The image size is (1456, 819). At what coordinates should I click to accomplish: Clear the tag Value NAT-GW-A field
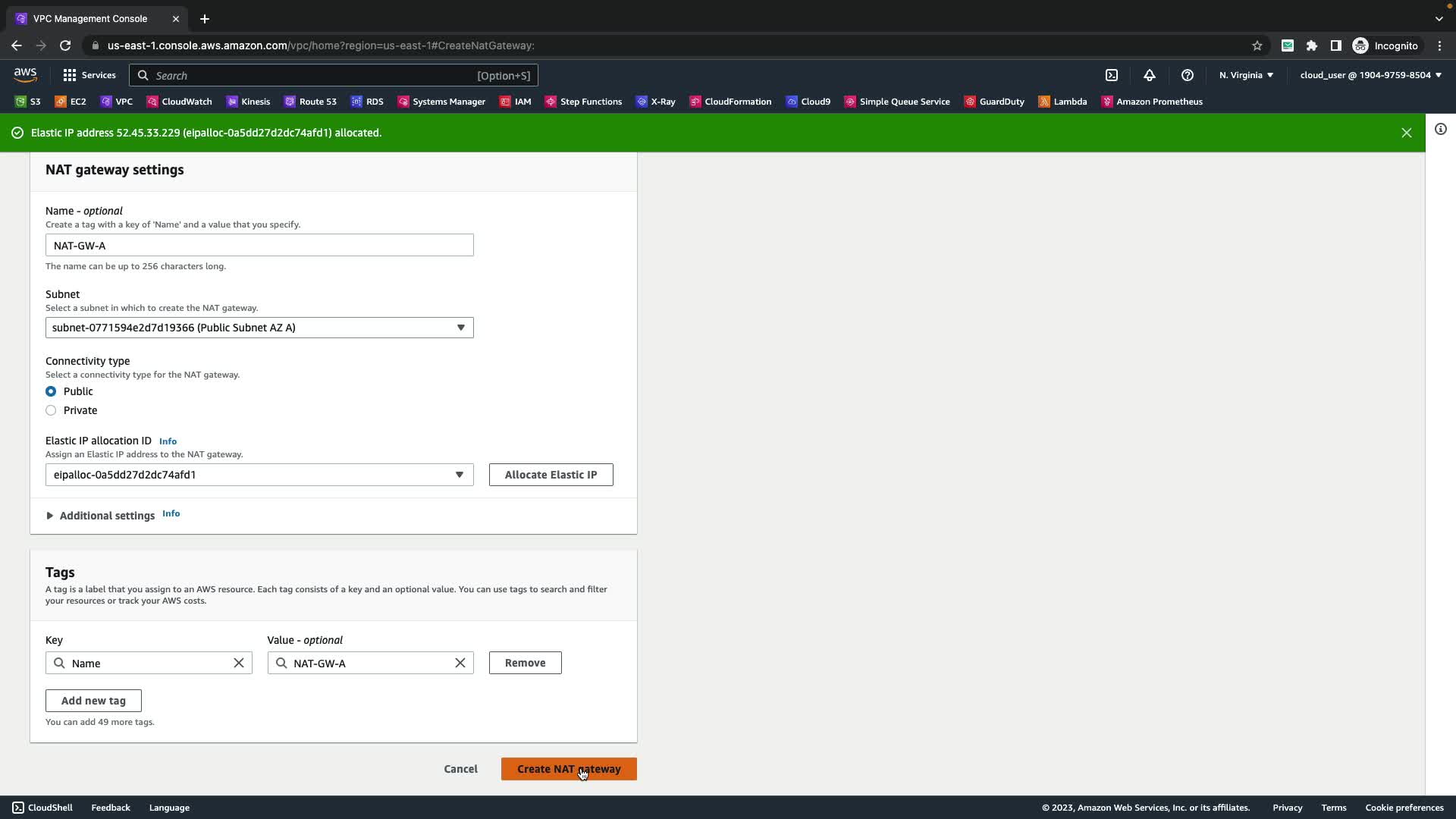pos(460,663)
